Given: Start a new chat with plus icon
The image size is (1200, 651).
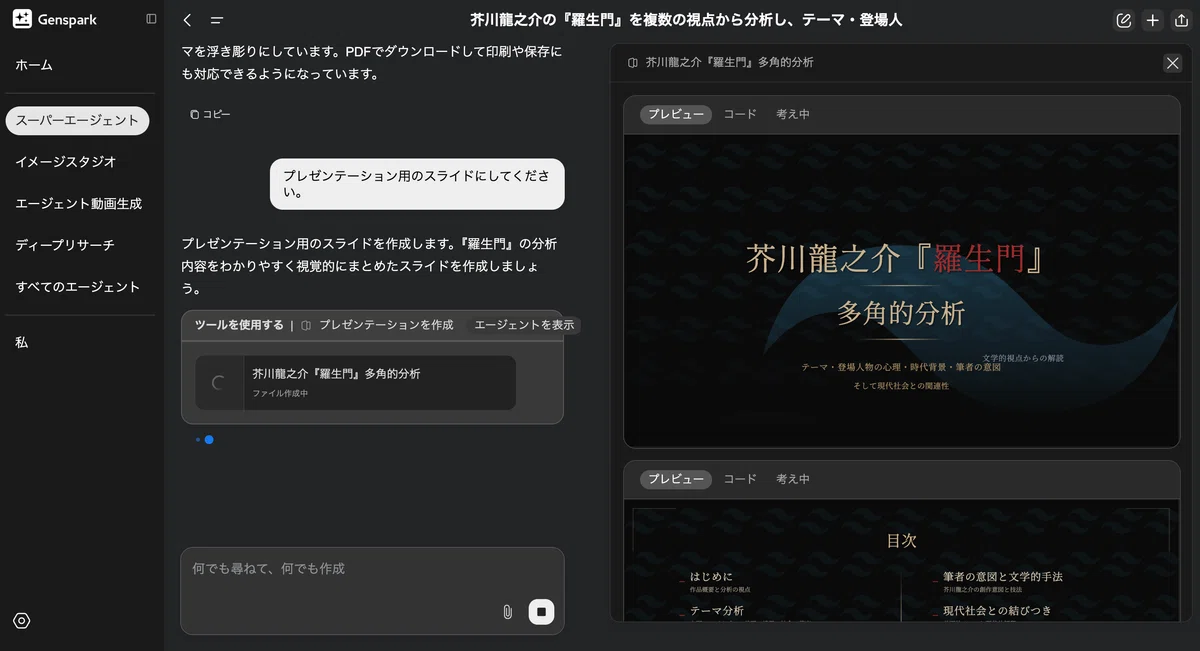Looking at the screenshot, I should point(1153,20).
